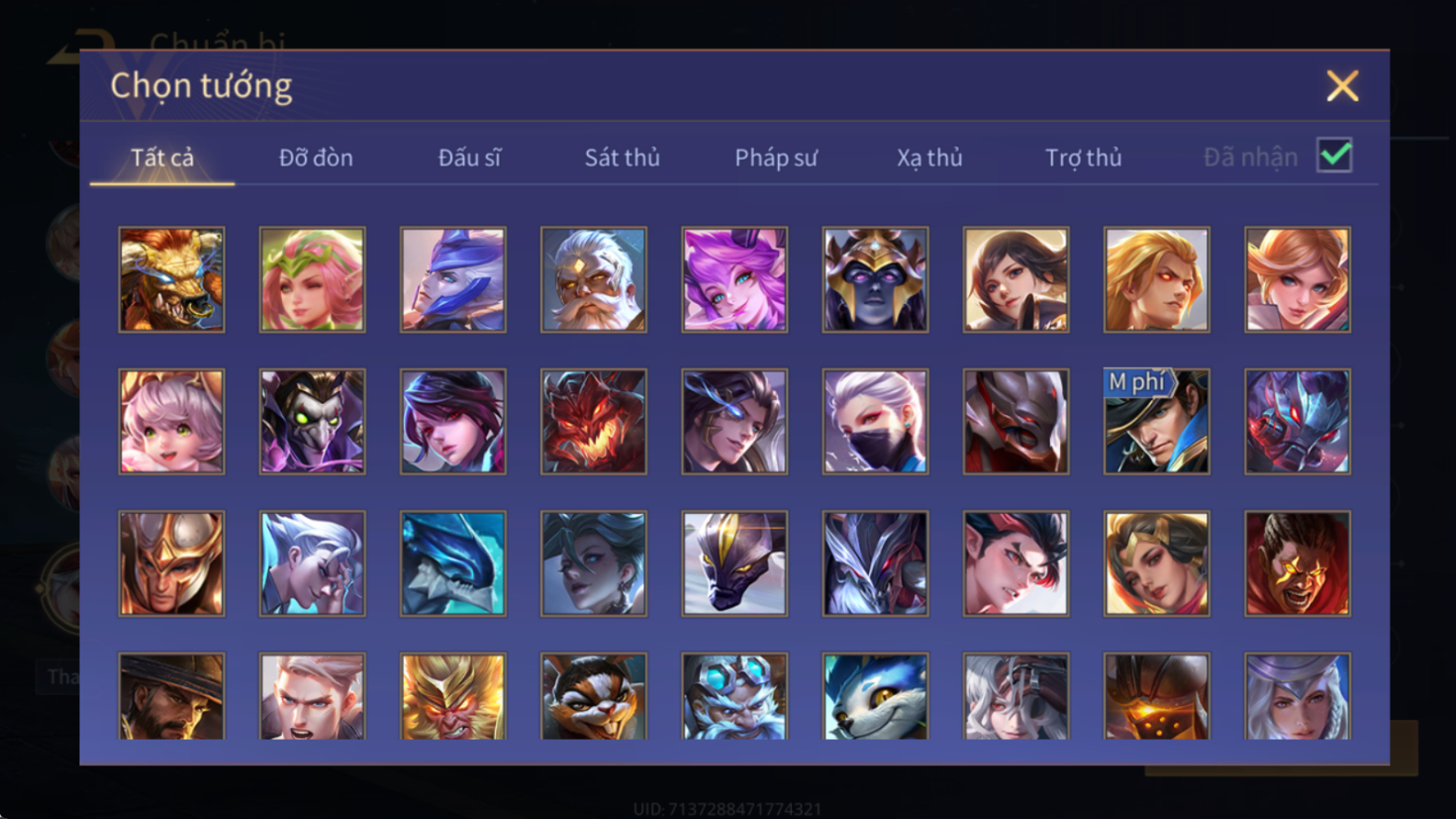Viewport: 1456px width, 819px height.
Task: Go to the 'Trợ thủ' tab
Action: pyautogui.click(x=1084, y=157)
